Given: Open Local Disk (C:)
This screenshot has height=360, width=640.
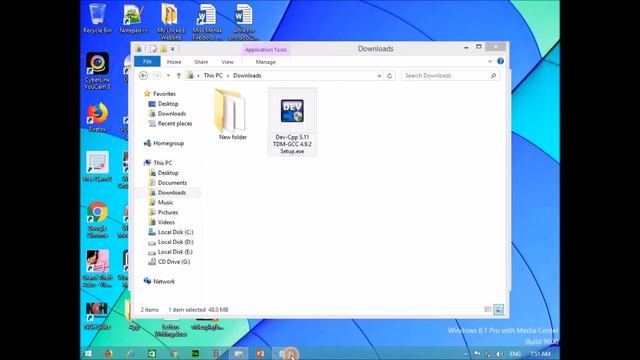Looking at the screenshot, I should point(176,232).
